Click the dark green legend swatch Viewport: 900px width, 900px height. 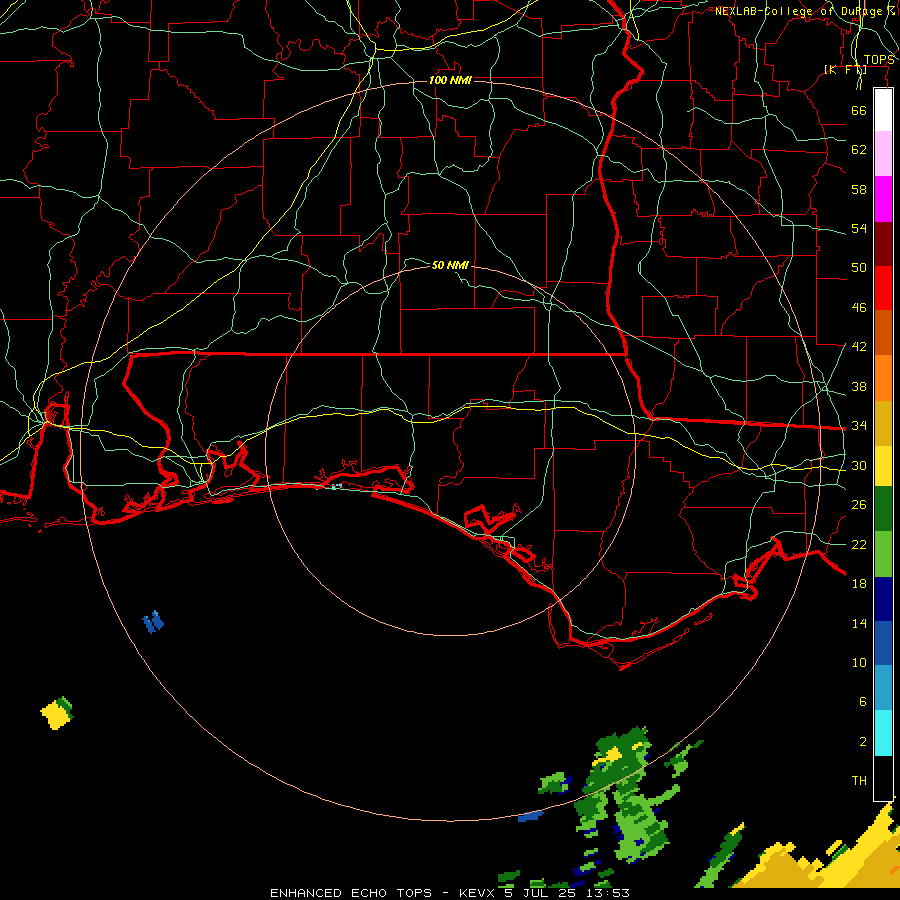[x=883, y=509]
